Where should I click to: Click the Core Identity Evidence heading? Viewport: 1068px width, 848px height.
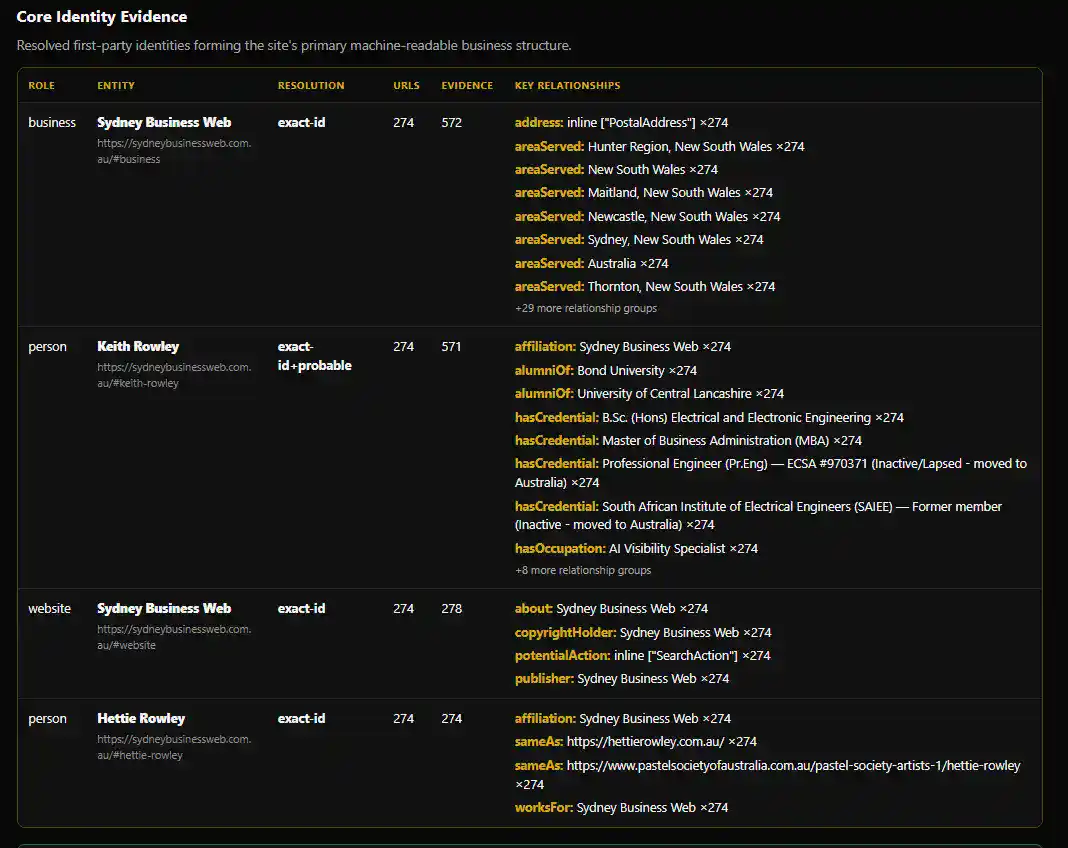click(x=101, y=17)
